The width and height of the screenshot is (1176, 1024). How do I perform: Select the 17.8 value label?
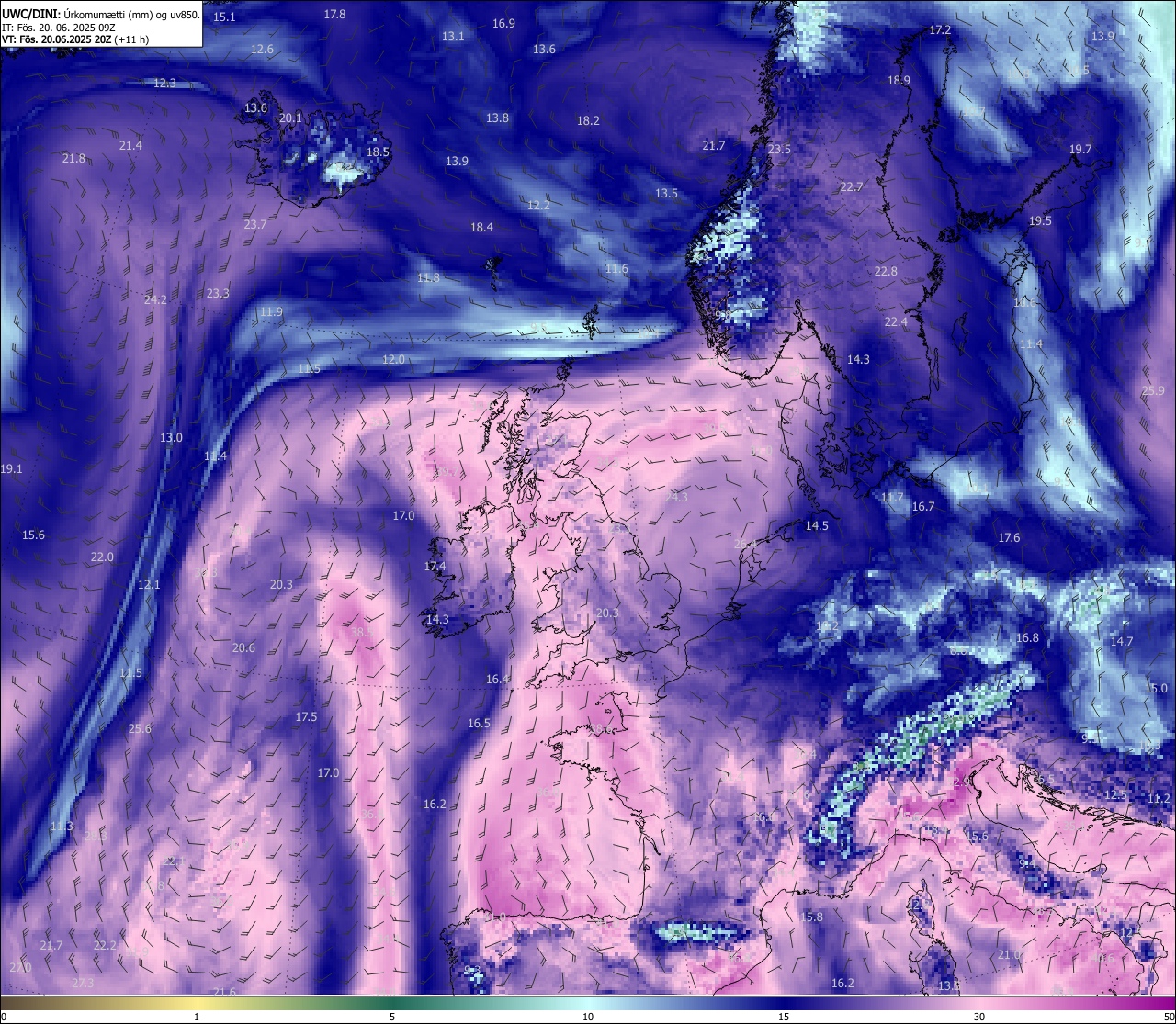[x=335, y=14]
